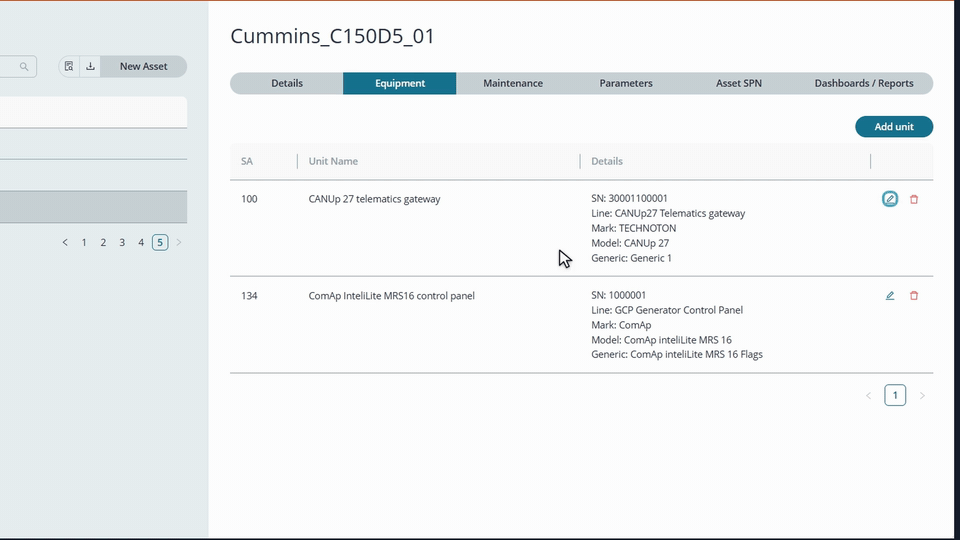Image resolution: width=960 pixels, height=540 pixels.
Task: Click ComAp InteliLite MRS16 control panel name
Action: 391,296
